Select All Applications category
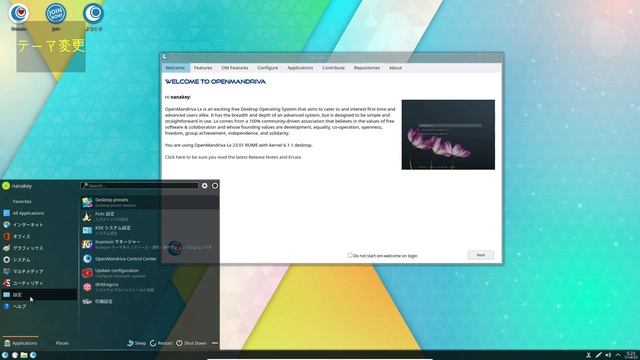This screenshot has height=360, width=640. pos(39,213)
